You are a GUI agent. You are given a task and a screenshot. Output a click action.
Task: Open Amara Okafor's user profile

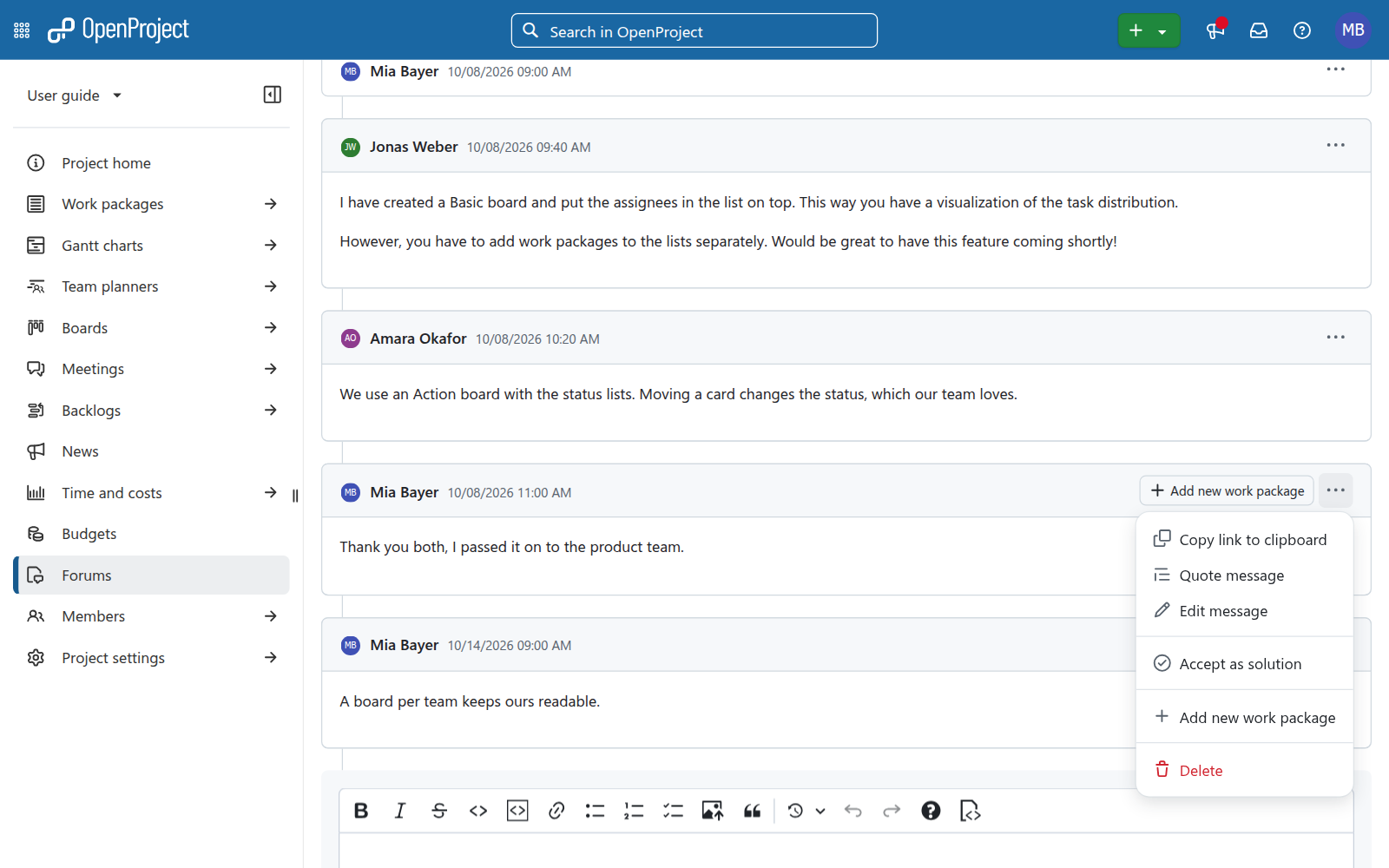[418, 339]
